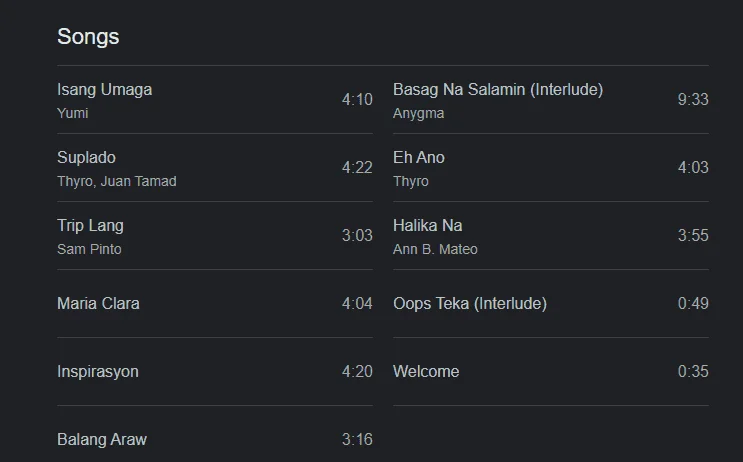Click the 4:10 duration of Isang Umaga
This screenshot has width=743, height=462.
(x=357, y=100)
